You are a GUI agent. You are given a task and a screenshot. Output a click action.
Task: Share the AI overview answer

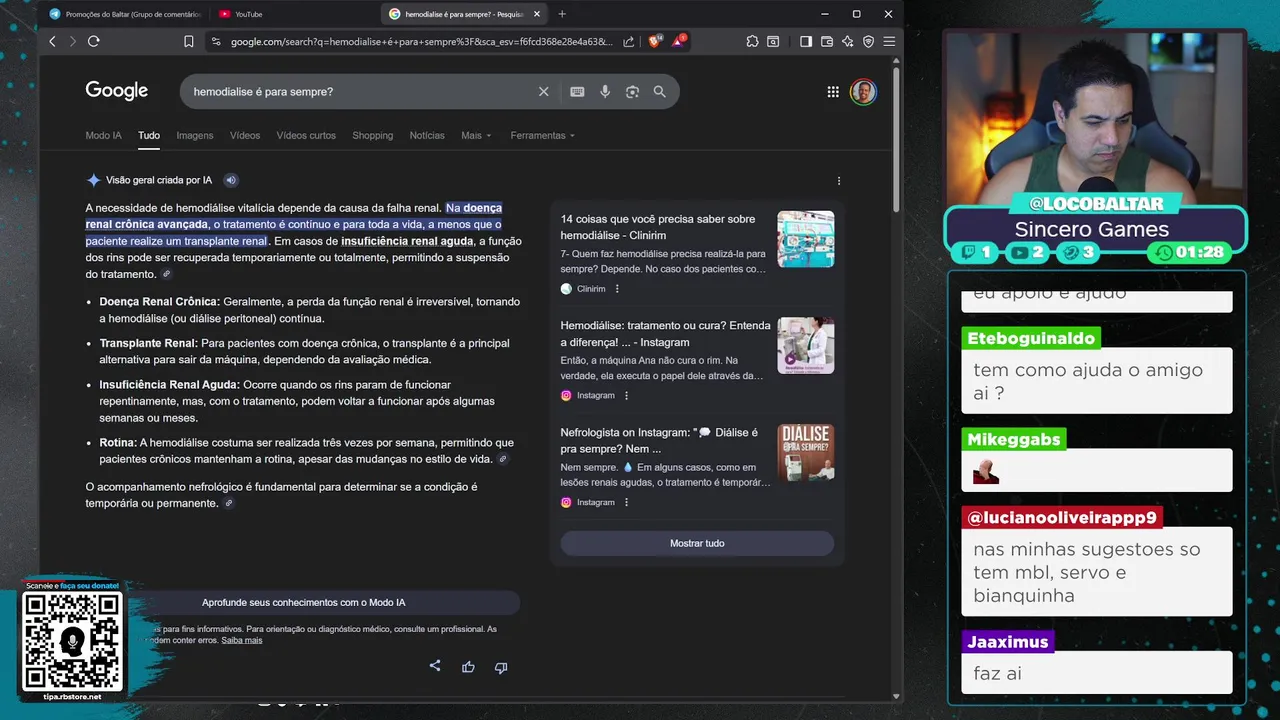435,666
